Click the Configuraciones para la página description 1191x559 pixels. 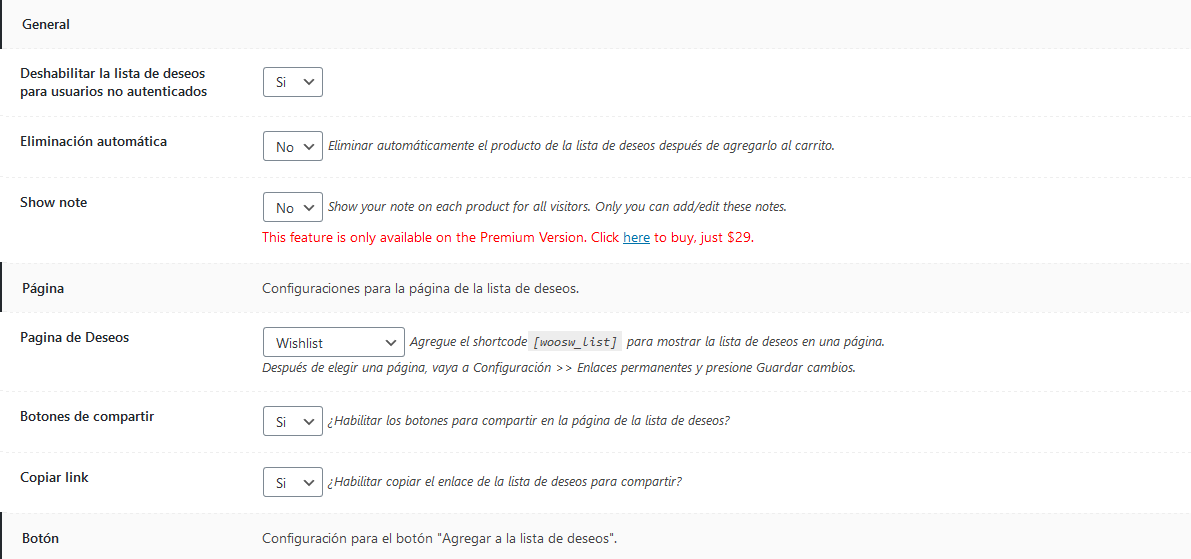(420, 289)
